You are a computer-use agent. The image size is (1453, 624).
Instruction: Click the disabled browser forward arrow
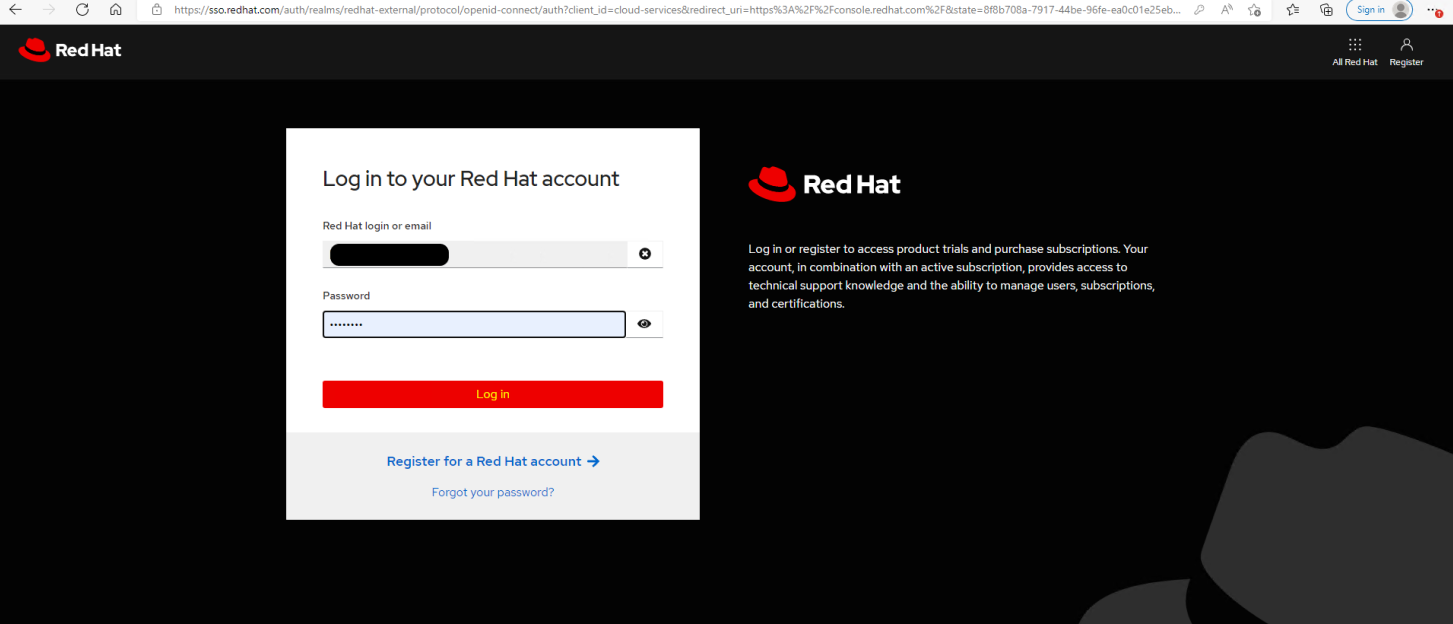(x=49, y=9)
